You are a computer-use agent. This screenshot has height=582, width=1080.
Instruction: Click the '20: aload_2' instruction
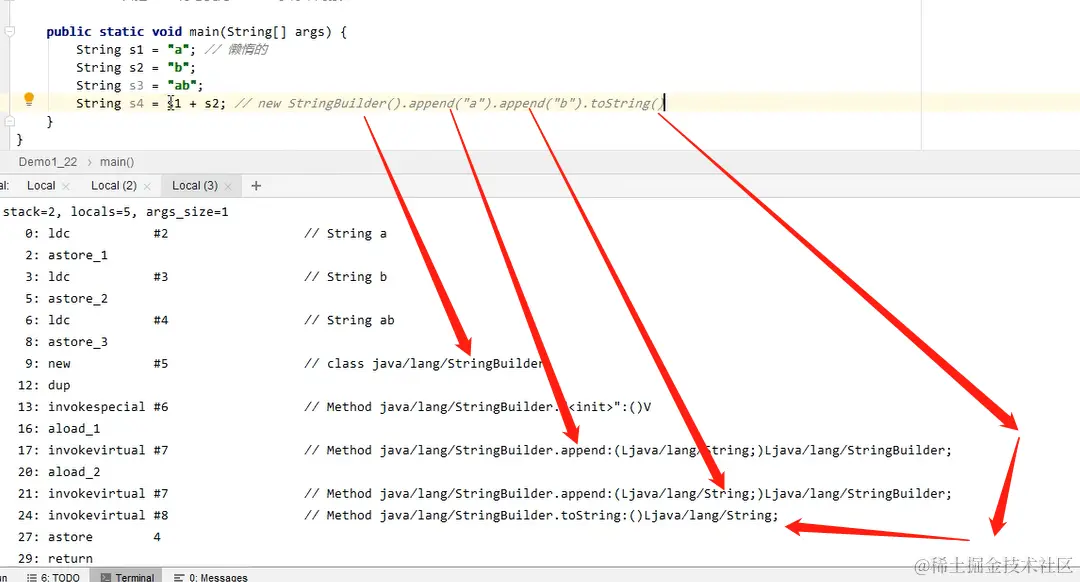click(x=59, y=472)
